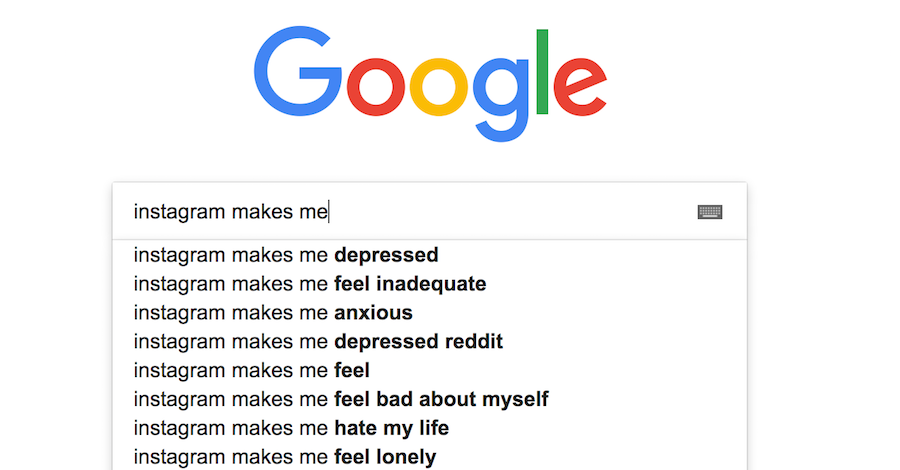Click the blue lowercase g in the logo
This screenshot has width=900, height=470.
point(501,100)
